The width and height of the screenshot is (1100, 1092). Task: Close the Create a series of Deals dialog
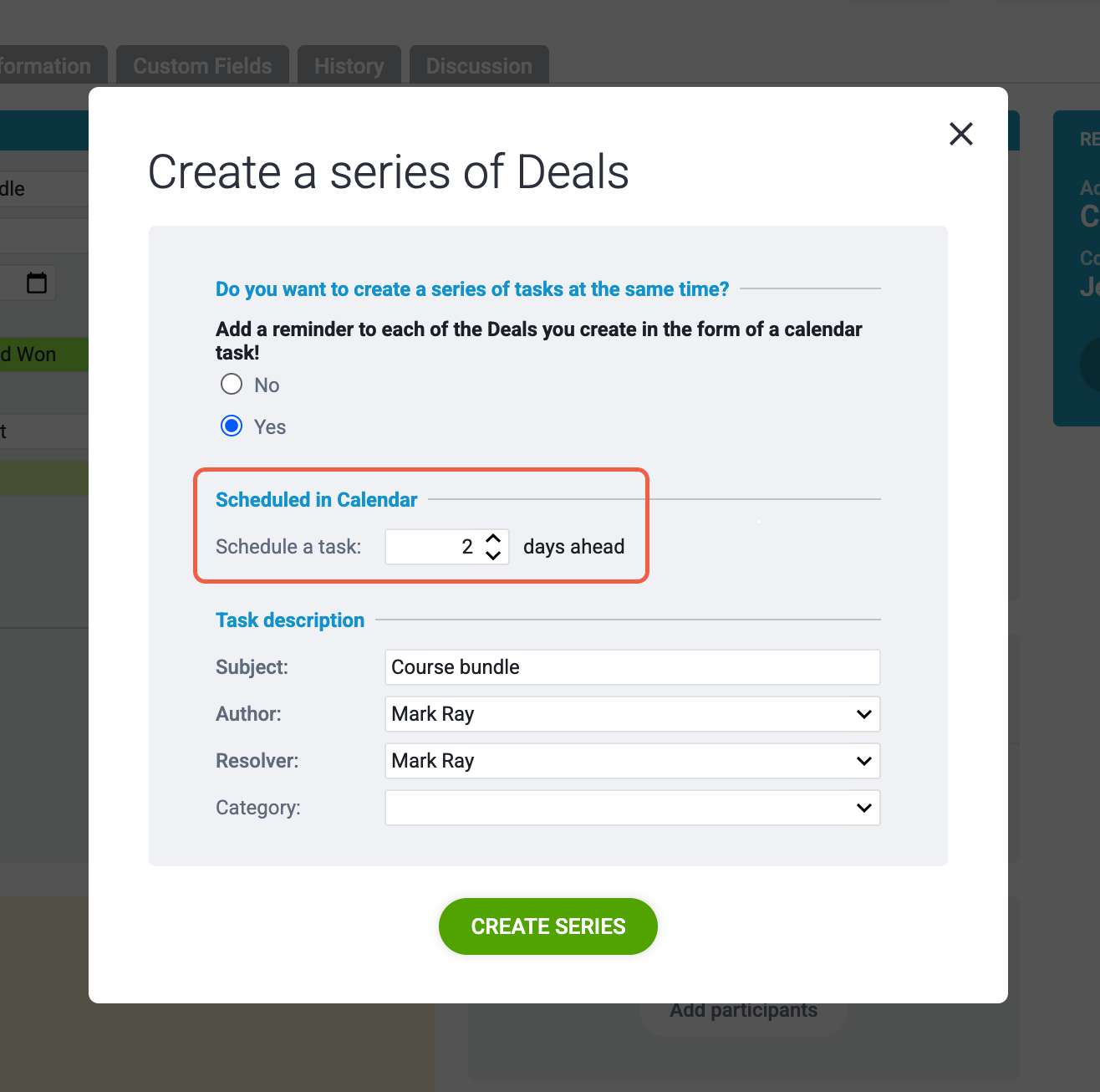(x=961, y=134)
